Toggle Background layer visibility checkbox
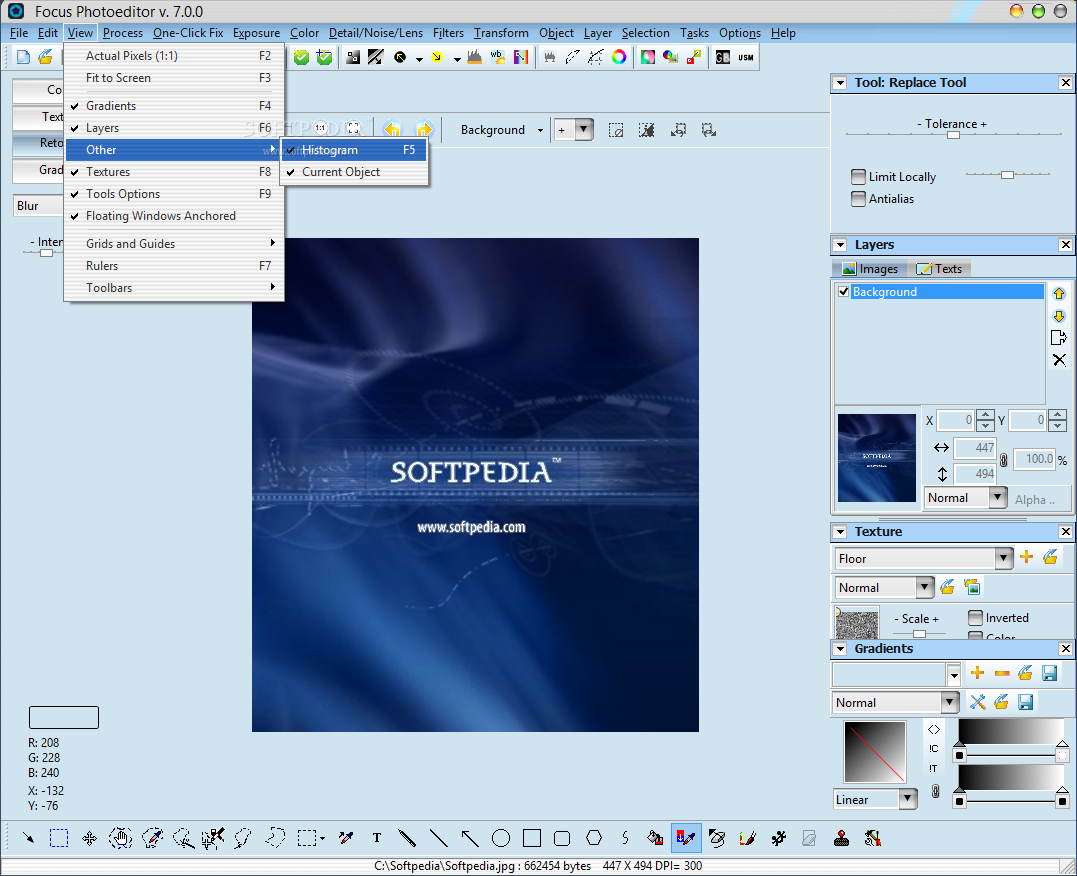This screenshot has height=876, width=1077. pyautogui.click(x=843, y=291)
